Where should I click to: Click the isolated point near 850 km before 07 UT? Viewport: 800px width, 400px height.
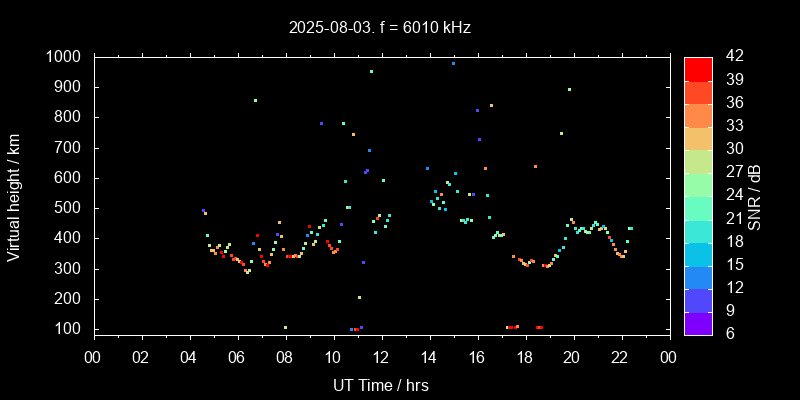click(255, 100)
